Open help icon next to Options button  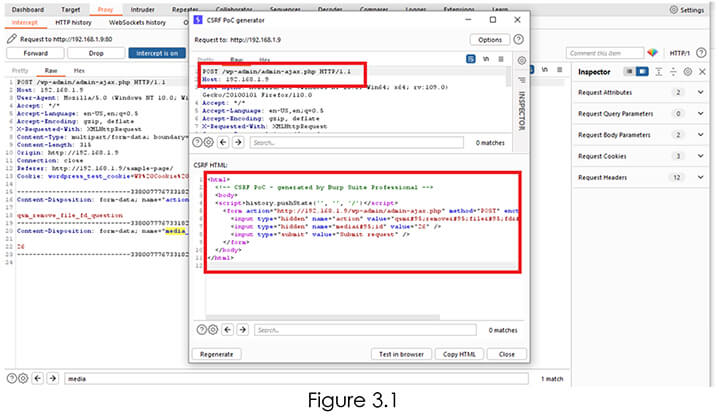tap(519, 39)
